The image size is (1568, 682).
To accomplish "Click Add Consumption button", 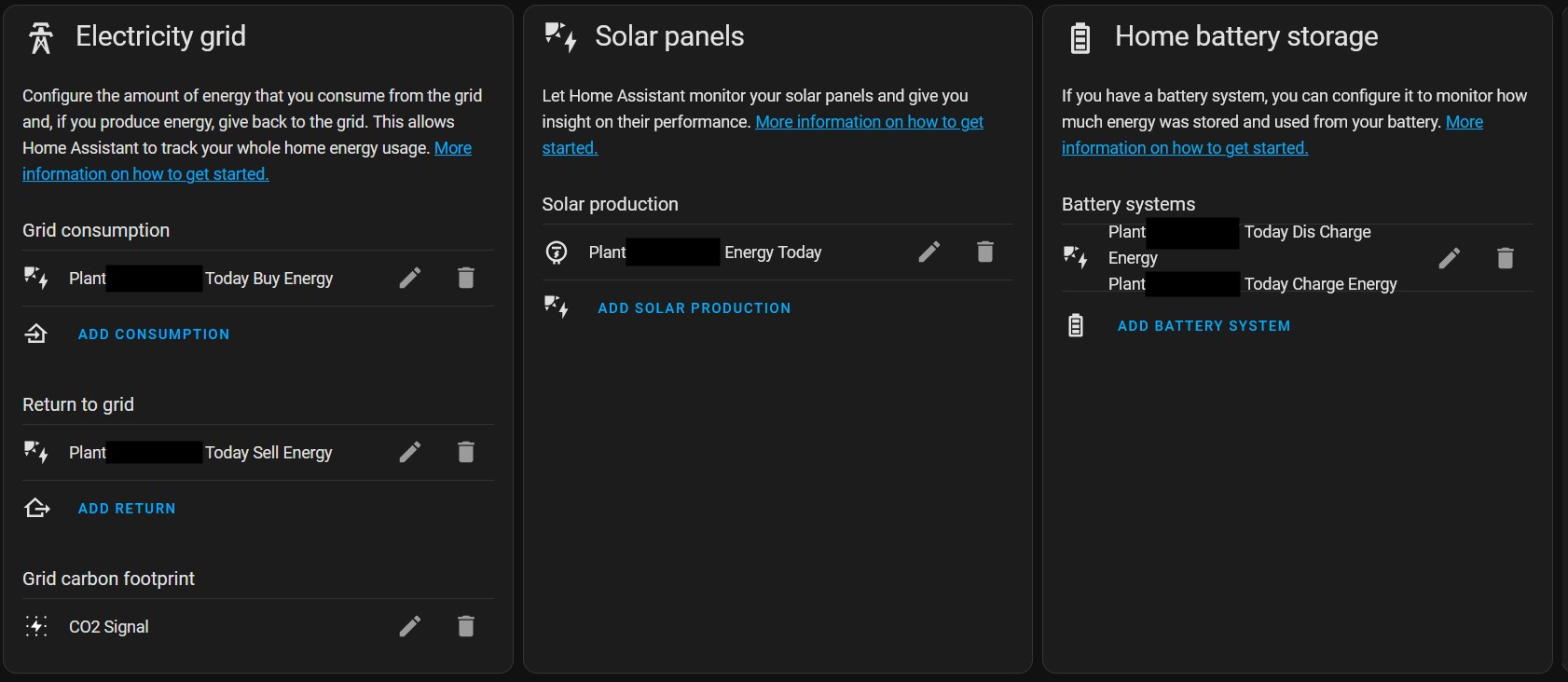I will (154, 334).
